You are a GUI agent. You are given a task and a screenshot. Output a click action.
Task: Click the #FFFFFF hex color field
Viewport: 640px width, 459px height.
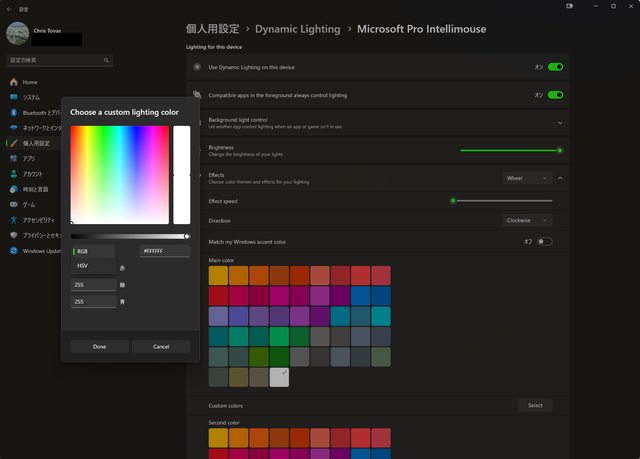[x=165, y=251]
